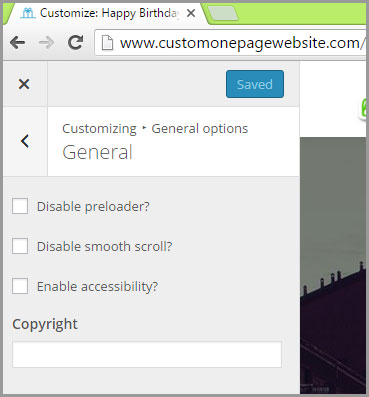Click the browser back arrow
This screenshot has width=369, height=397.
[17, 42]
